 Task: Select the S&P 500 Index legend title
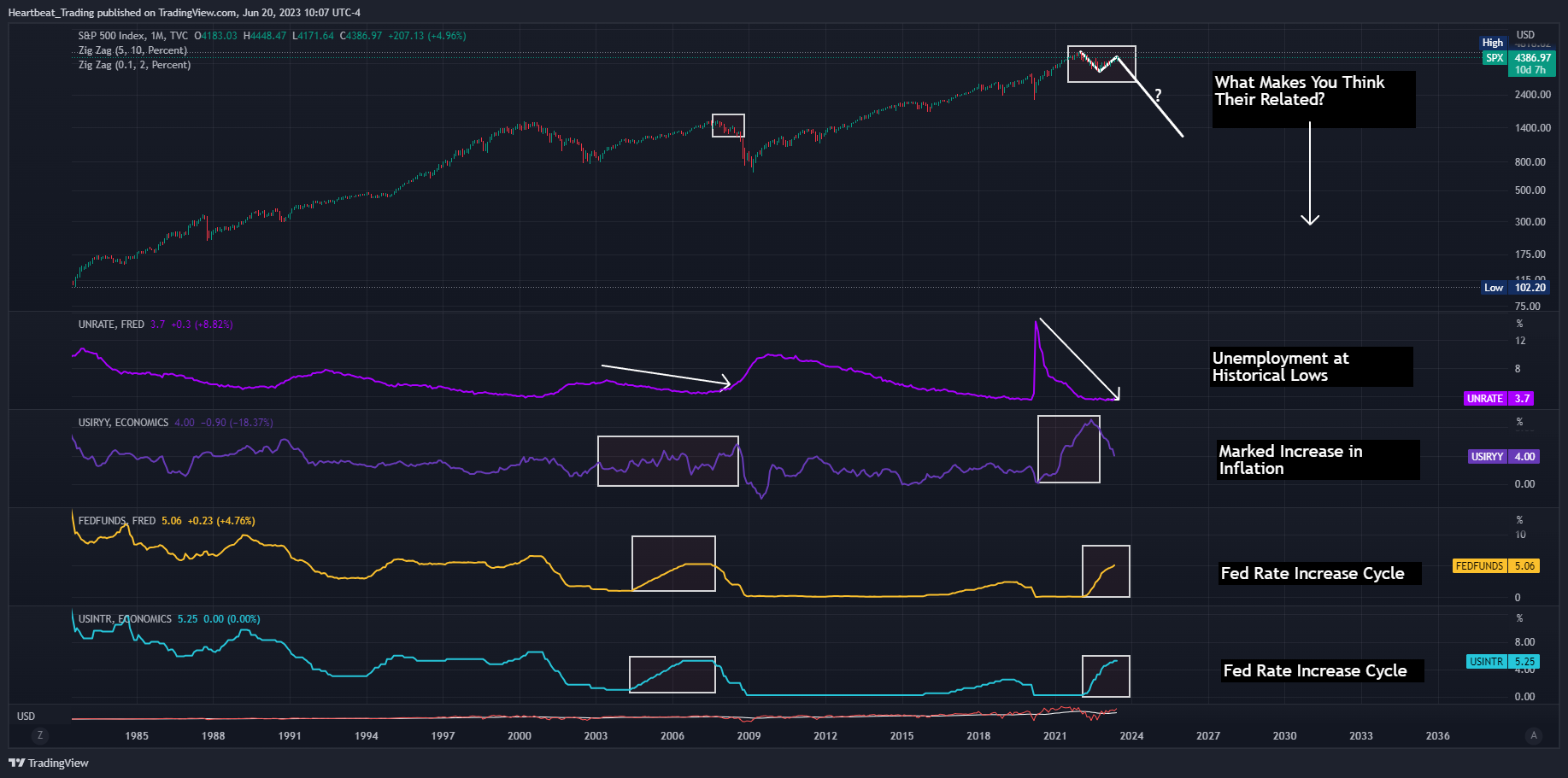pos(133,36)
